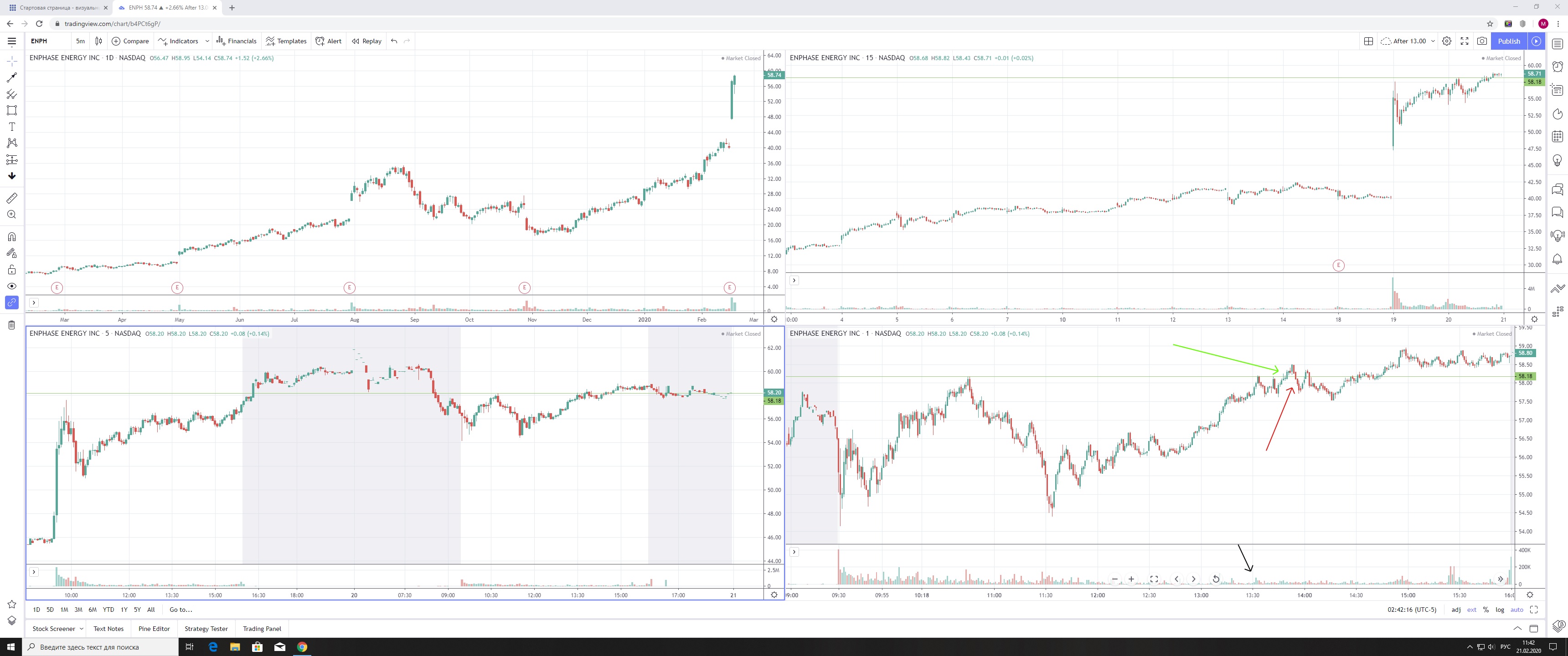This screenshot has height=656, width=1568.
Task: Open chart settings gear in top toolbar
Action: point(1447,41)
